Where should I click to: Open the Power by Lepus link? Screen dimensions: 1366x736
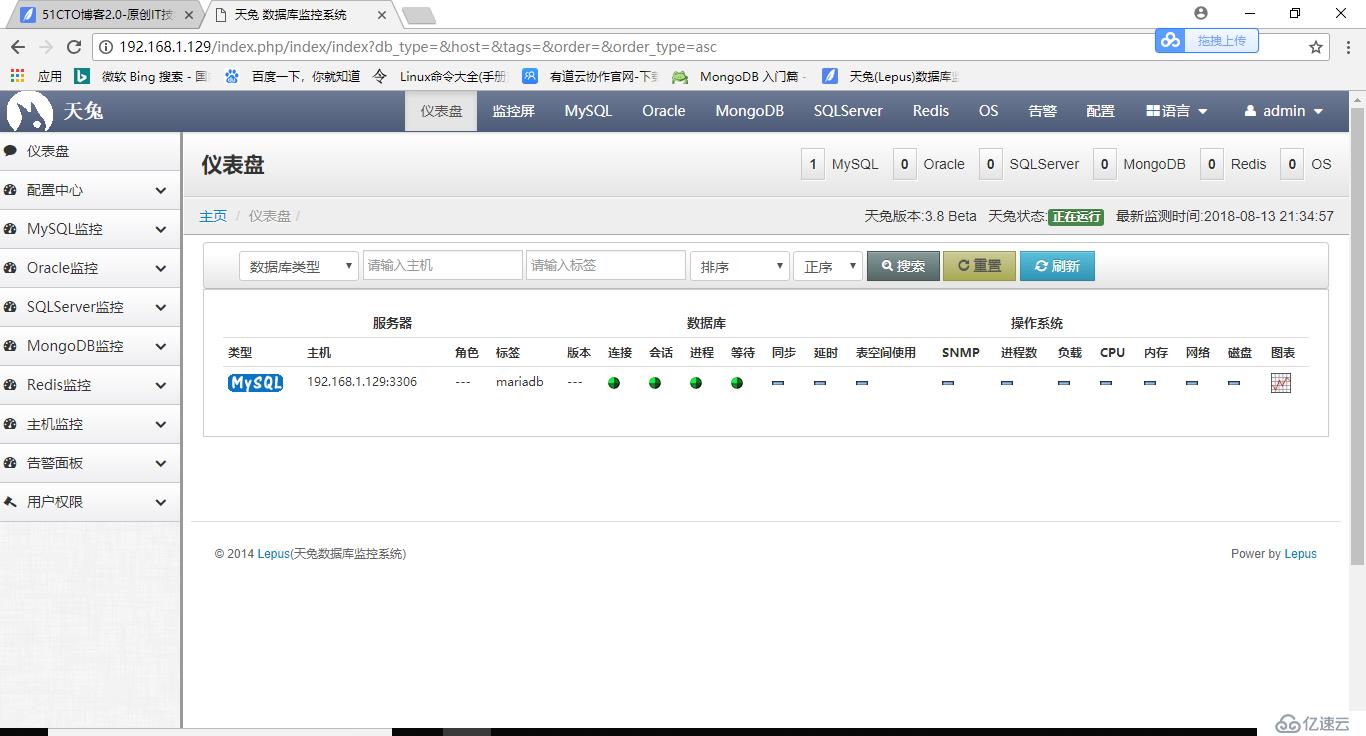click(1301, 554)
